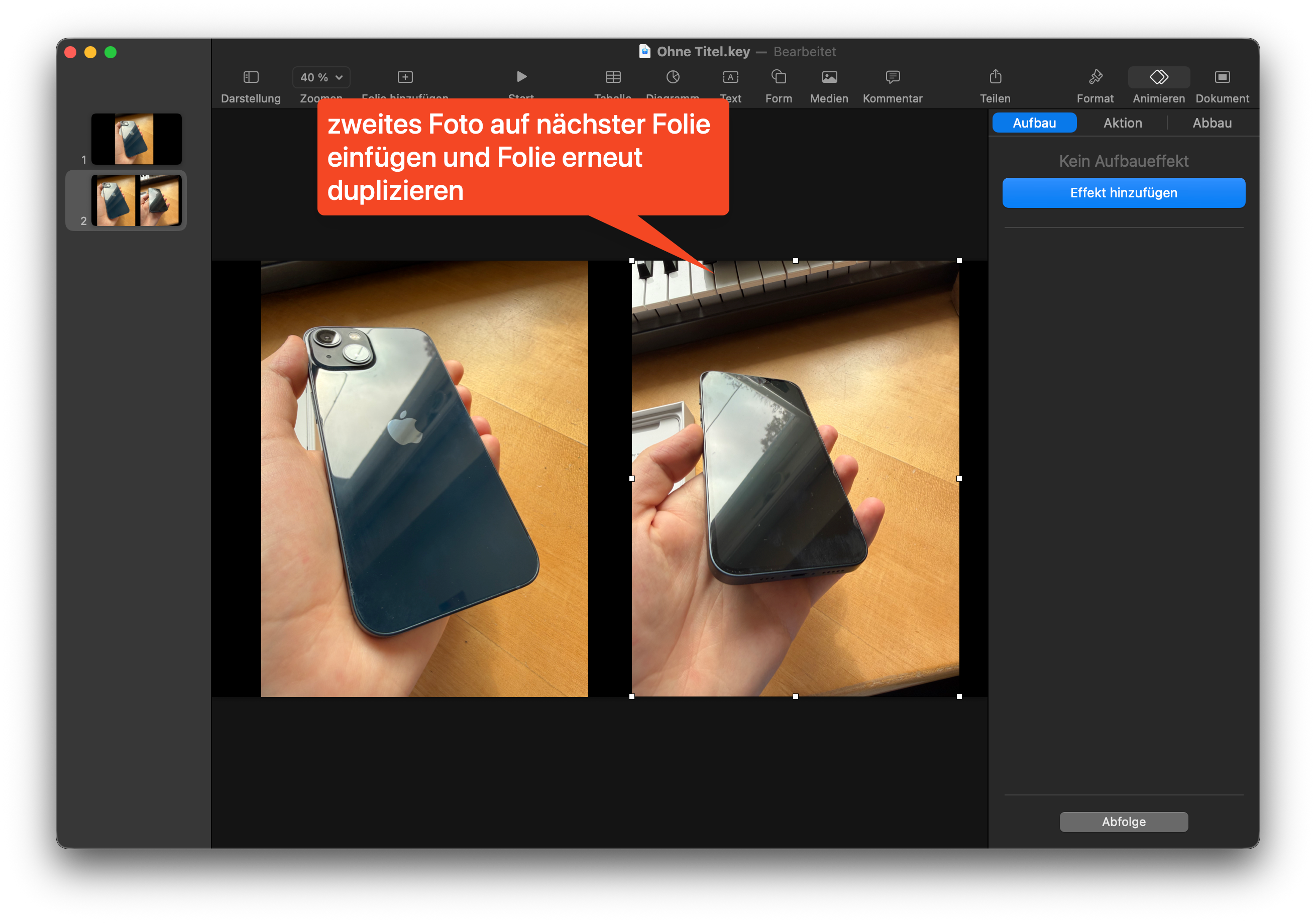Select the slide 1 thumbnail in the navigator
This screenshot has height=923, width=1316.
click(x=137, y=139)
